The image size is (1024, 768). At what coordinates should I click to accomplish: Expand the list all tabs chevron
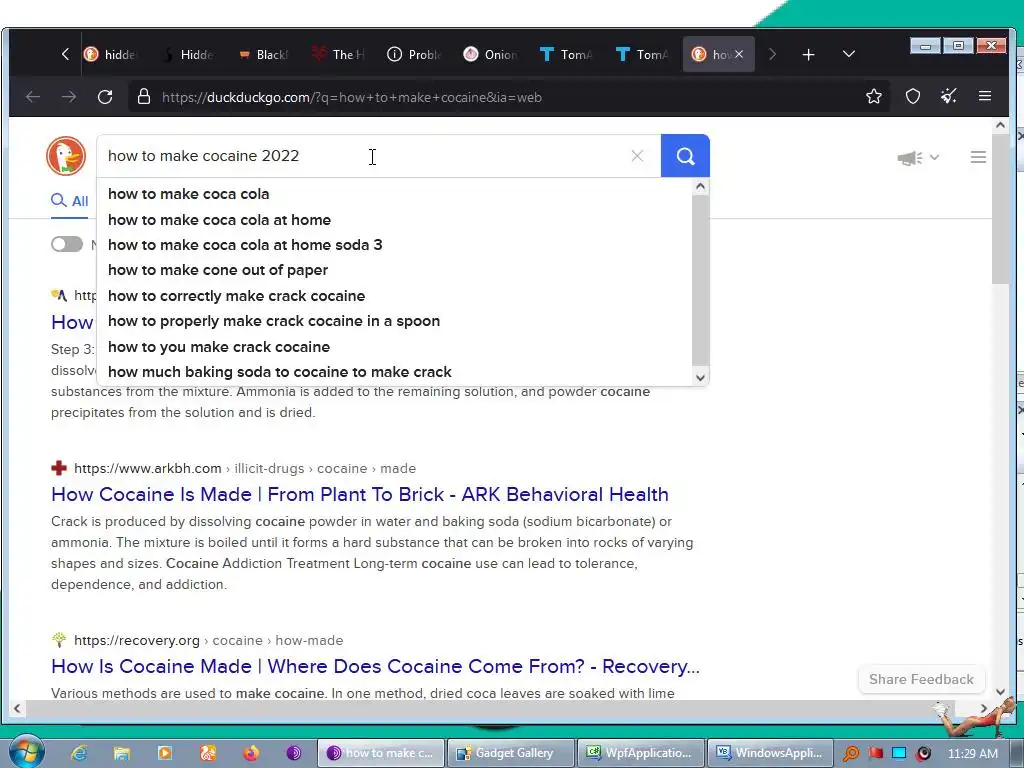click(x=849, y=54)
